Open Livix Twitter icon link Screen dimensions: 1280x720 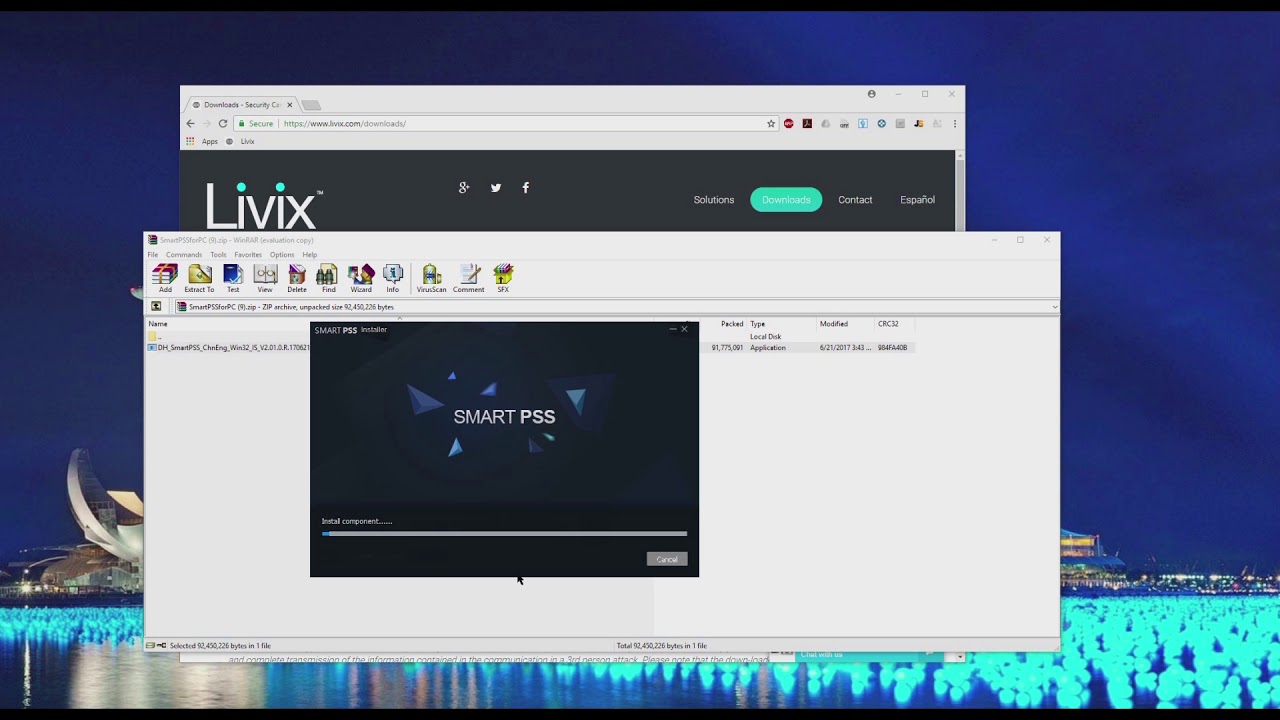(x=496, y=187)
